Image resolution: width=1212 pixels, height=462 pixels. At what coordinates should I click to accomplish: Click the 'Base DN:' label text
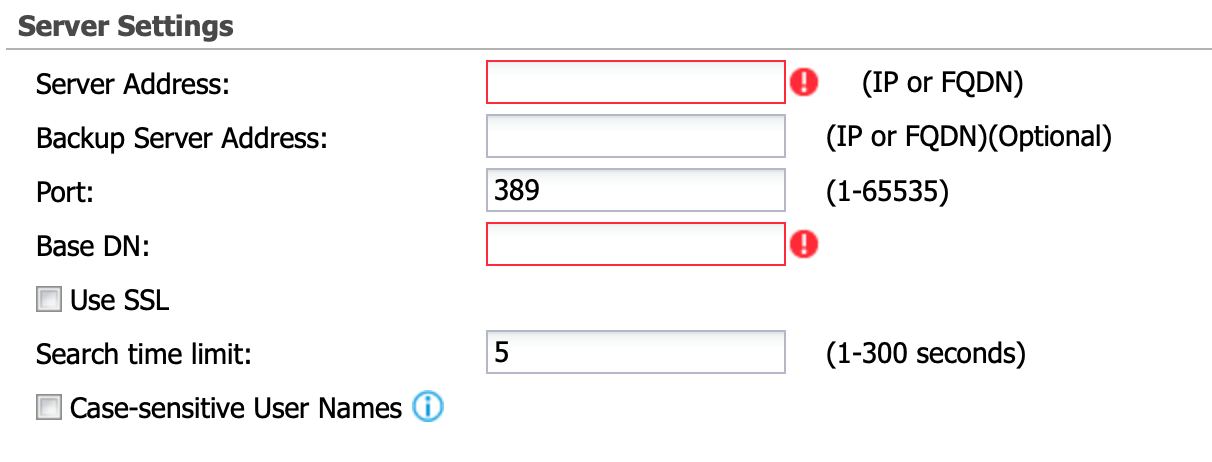[92, 245]
